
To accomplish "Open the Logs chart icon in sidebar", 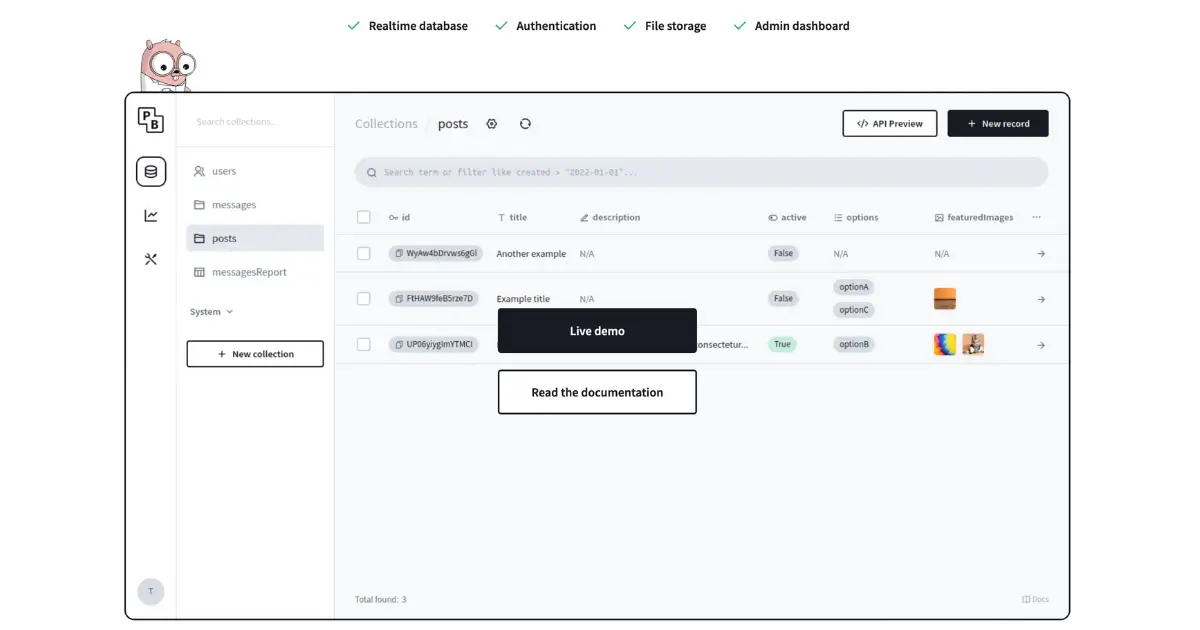I will pos(151,215).
